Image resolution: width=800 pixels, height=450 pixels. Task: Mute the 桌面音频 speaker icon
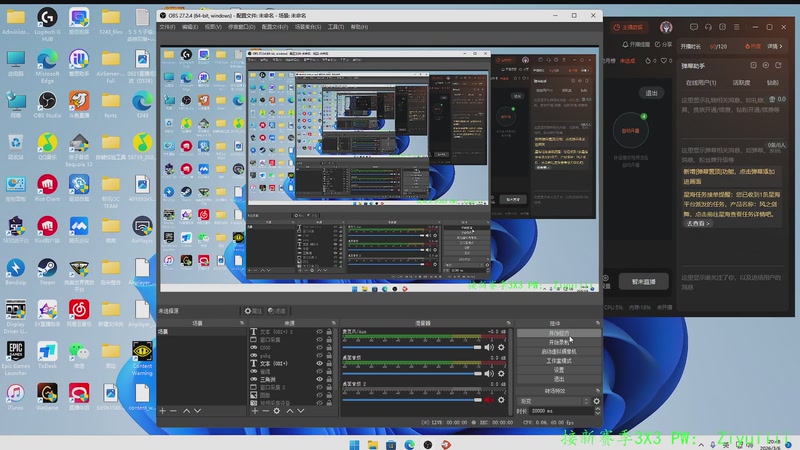coord(489,373)
